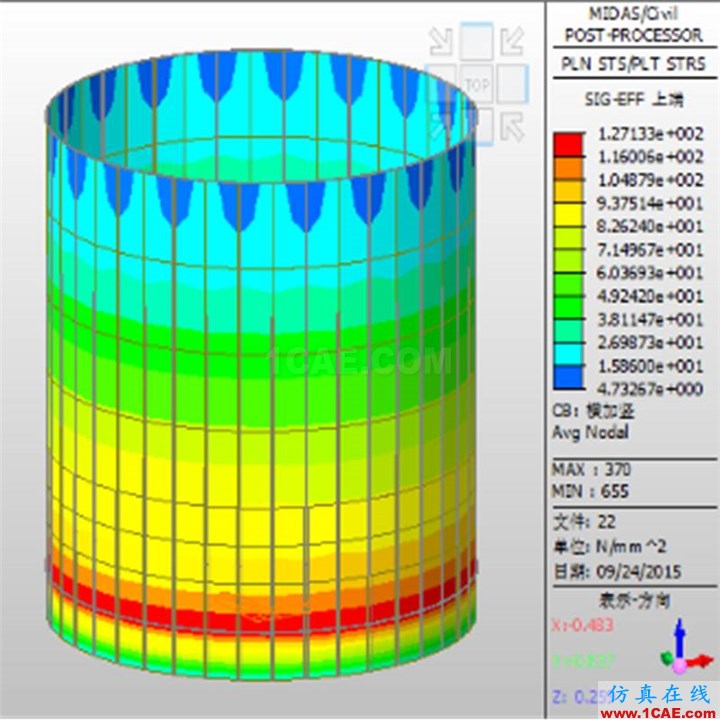Click the MIDAS/Civil title text
Image resolution: width=720 pixels, height=721 pixels.
point(633,14)
